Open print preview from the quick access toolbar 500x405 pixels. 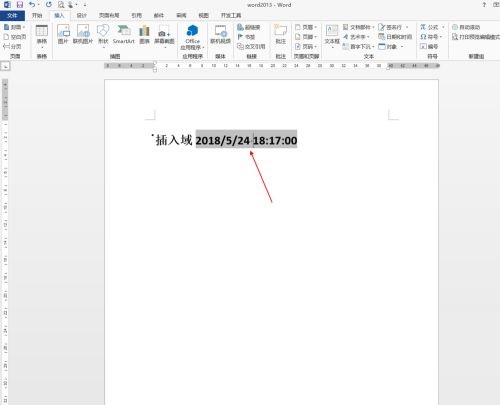click(x=61, y=5)
